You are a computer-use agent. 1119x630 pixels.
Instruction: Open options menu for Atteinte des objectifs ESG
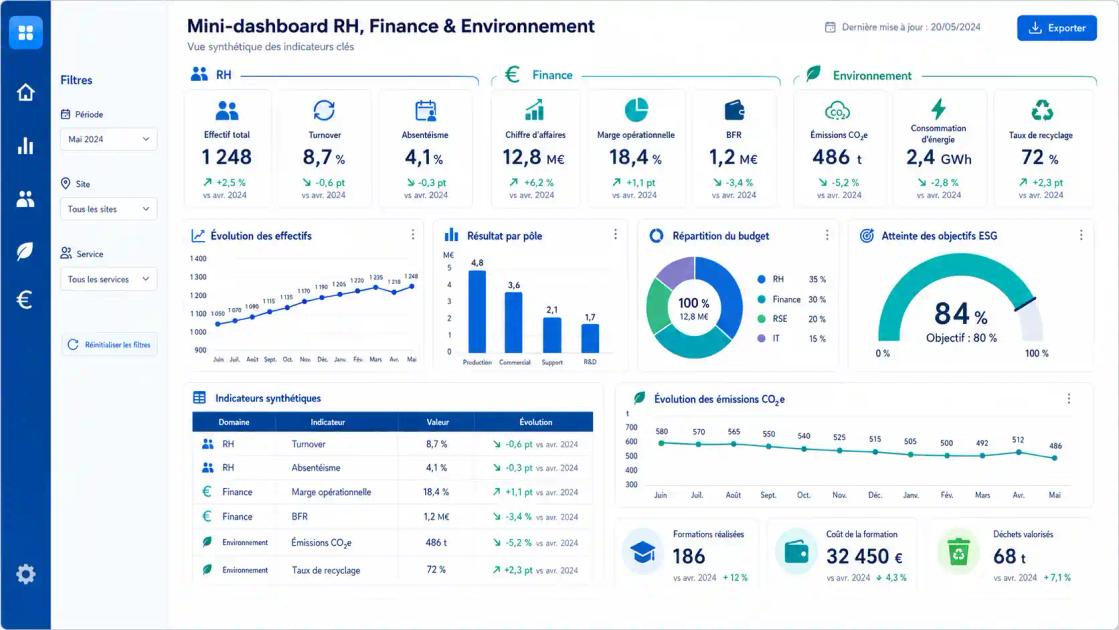(x=1080, y=235)
